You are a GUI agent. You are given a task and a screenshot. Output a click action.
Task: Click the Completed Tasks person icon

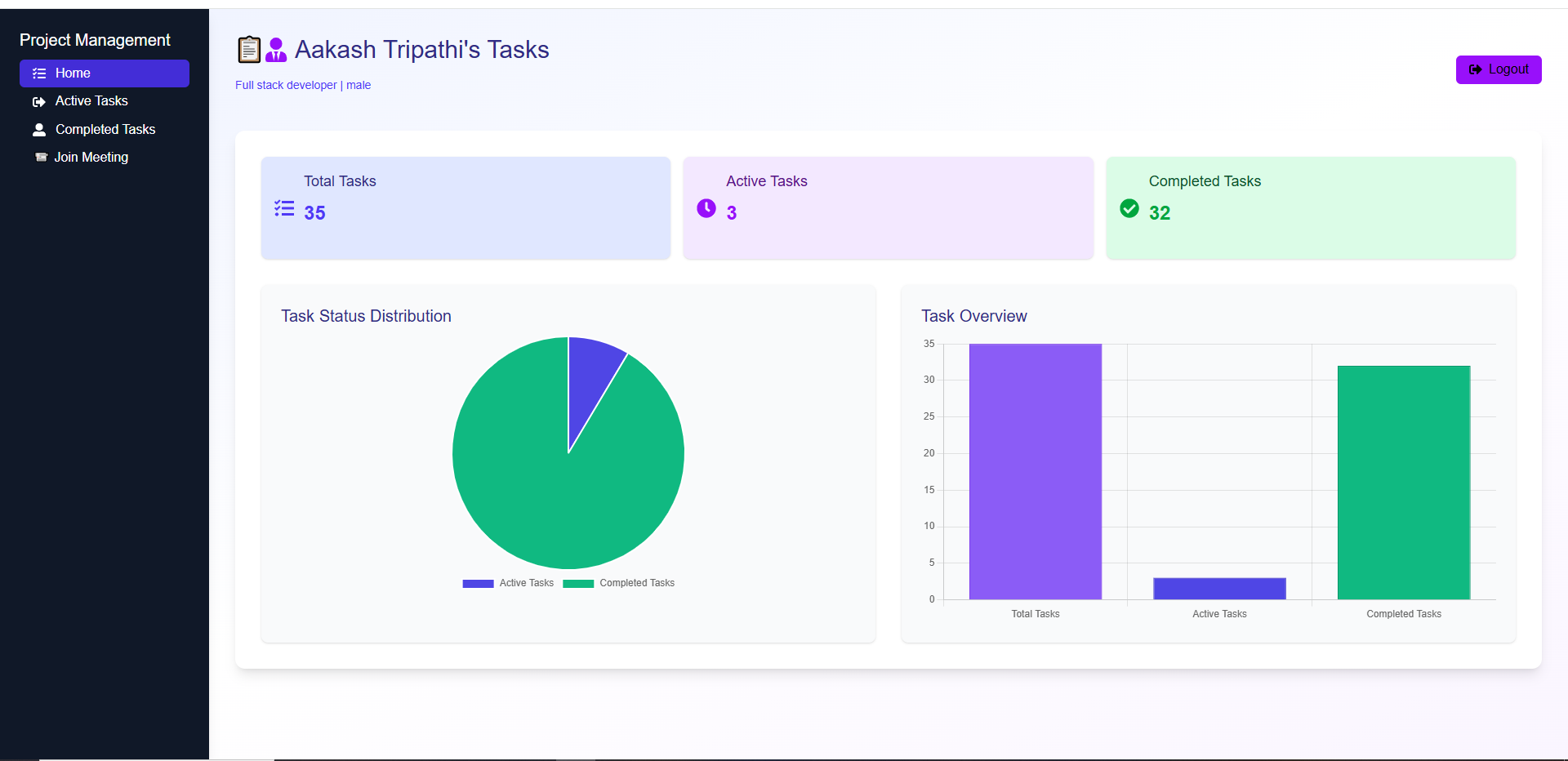coord(38,130)
